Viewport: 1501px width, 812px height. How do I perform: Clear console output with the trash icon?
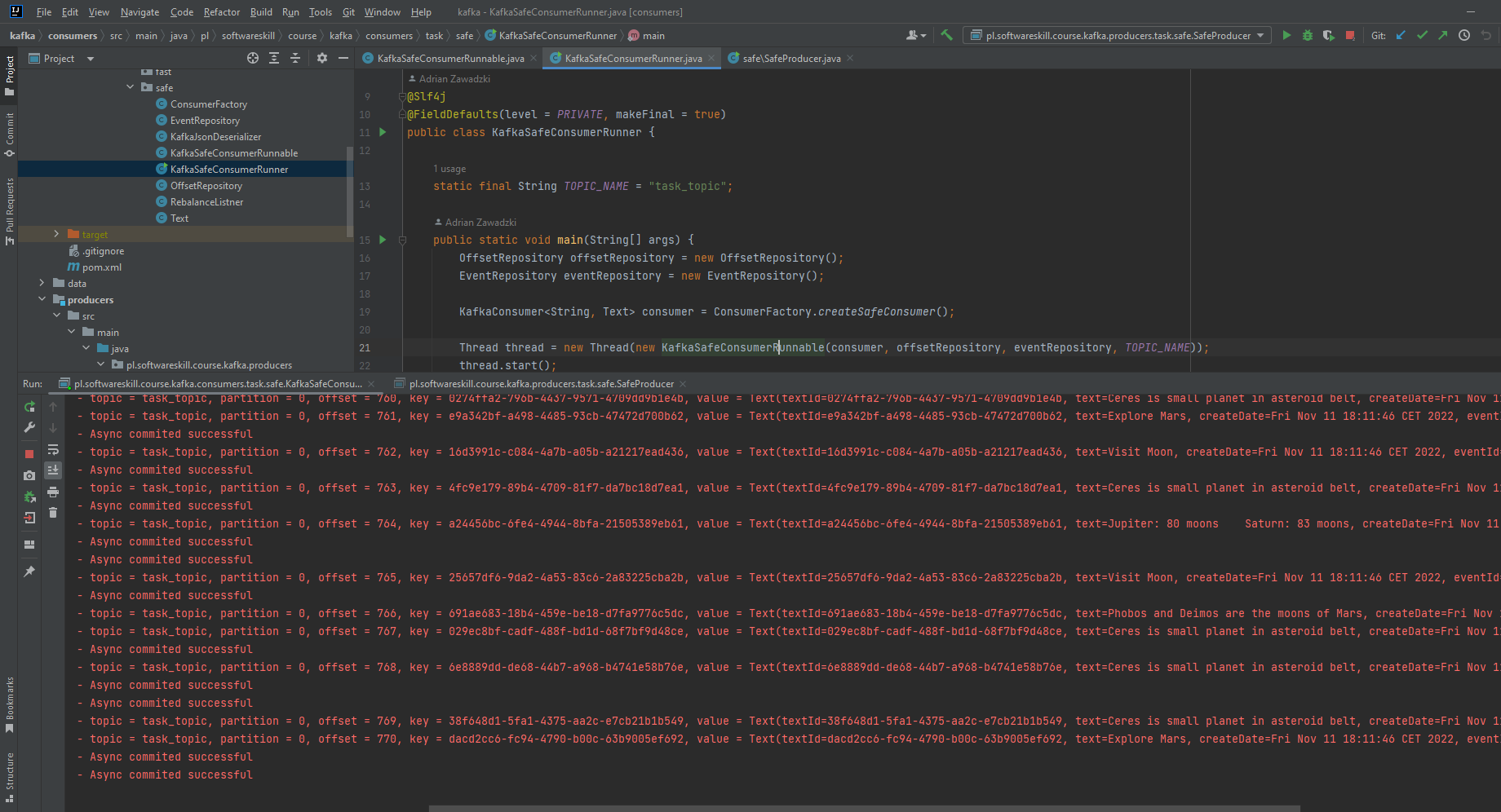pyautogui.click(x=53, y=513)
